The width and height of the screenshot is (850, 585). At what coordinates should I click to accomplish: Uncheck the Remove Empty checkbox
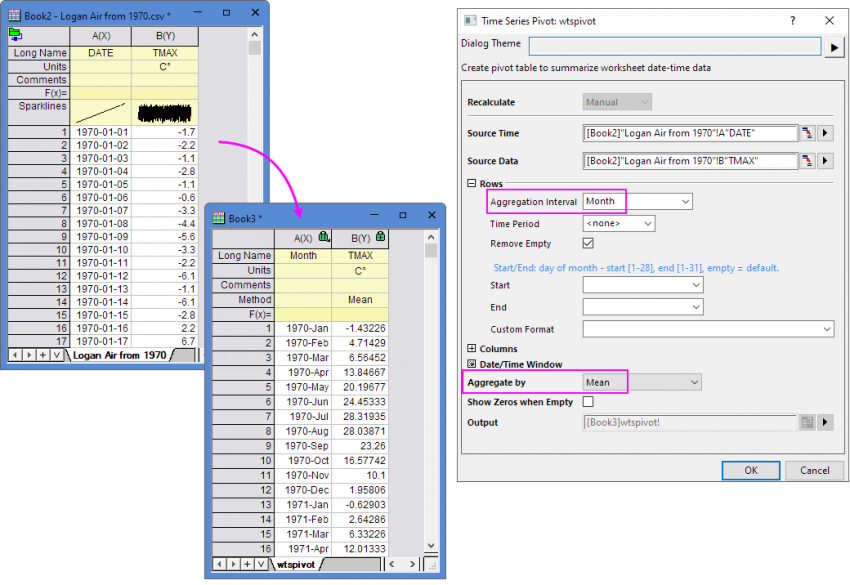pos(588,243)
